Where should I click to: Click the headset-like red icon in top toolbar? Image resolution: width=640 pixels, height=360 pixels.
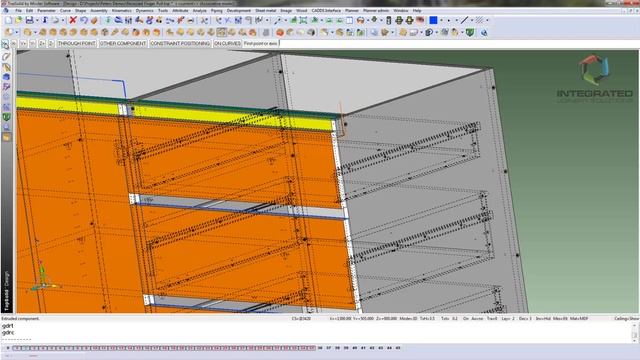360,20
